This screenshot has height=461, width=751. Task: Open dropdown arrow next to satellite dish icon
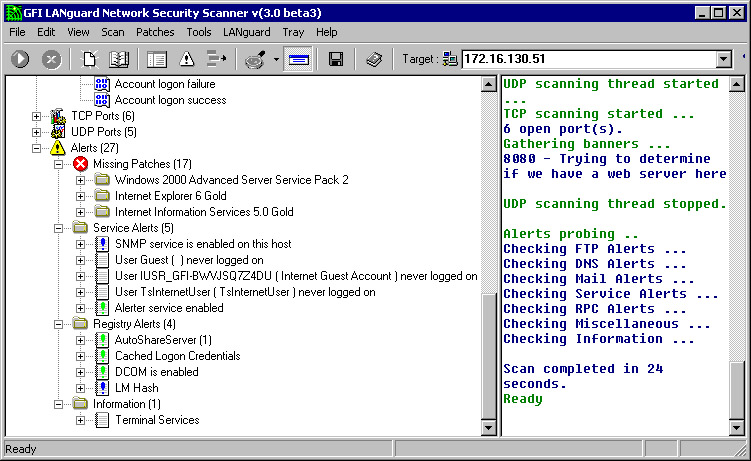tap(276, 60)
